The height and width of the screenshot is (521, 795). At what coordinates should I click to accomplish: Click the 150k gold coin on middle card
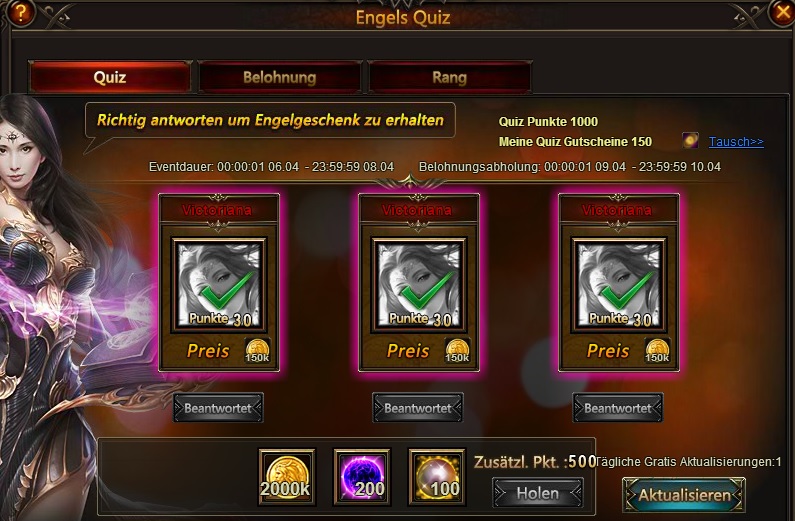457,351
